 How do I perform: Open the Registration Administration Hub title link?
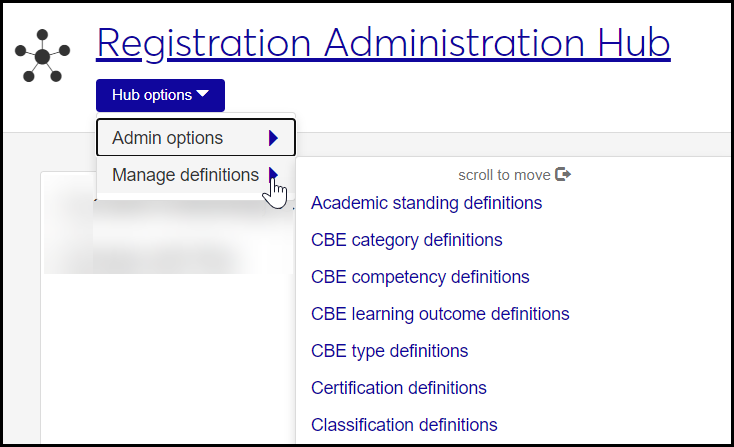pos(382,43)
